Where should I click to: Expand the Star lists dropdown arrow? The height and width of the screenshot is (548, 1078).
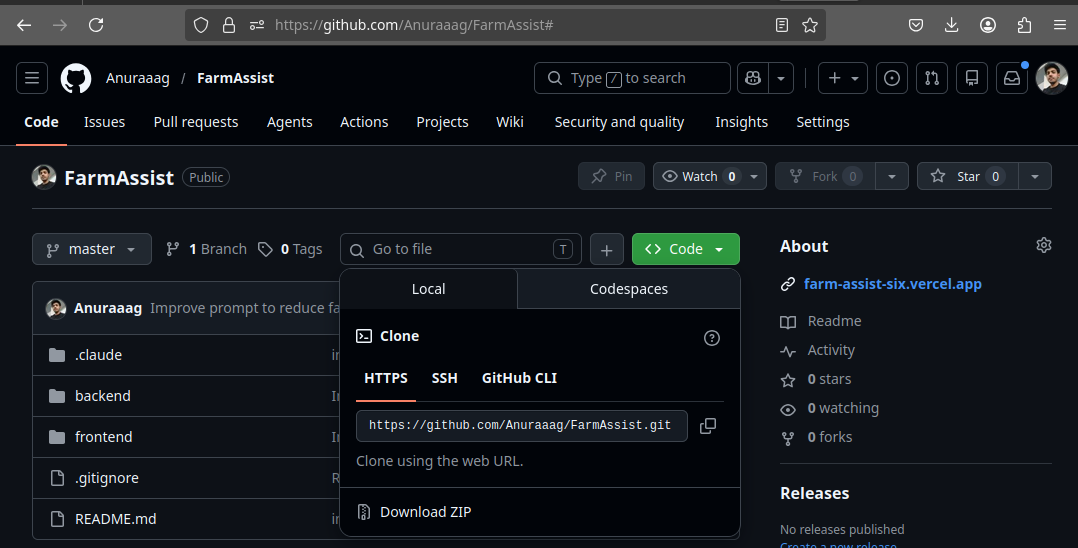click(1035, 177)
